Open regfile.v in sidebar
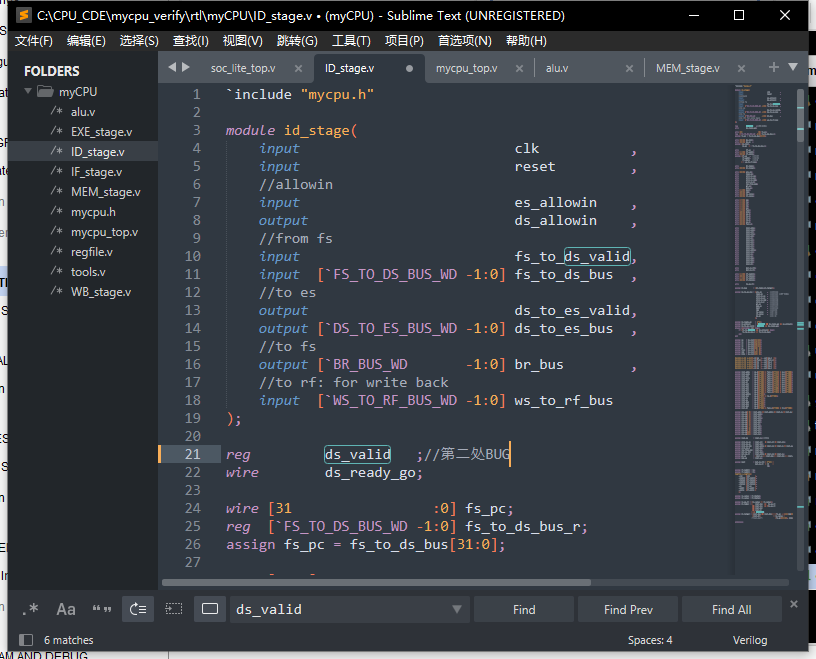 tap(92, 252)
